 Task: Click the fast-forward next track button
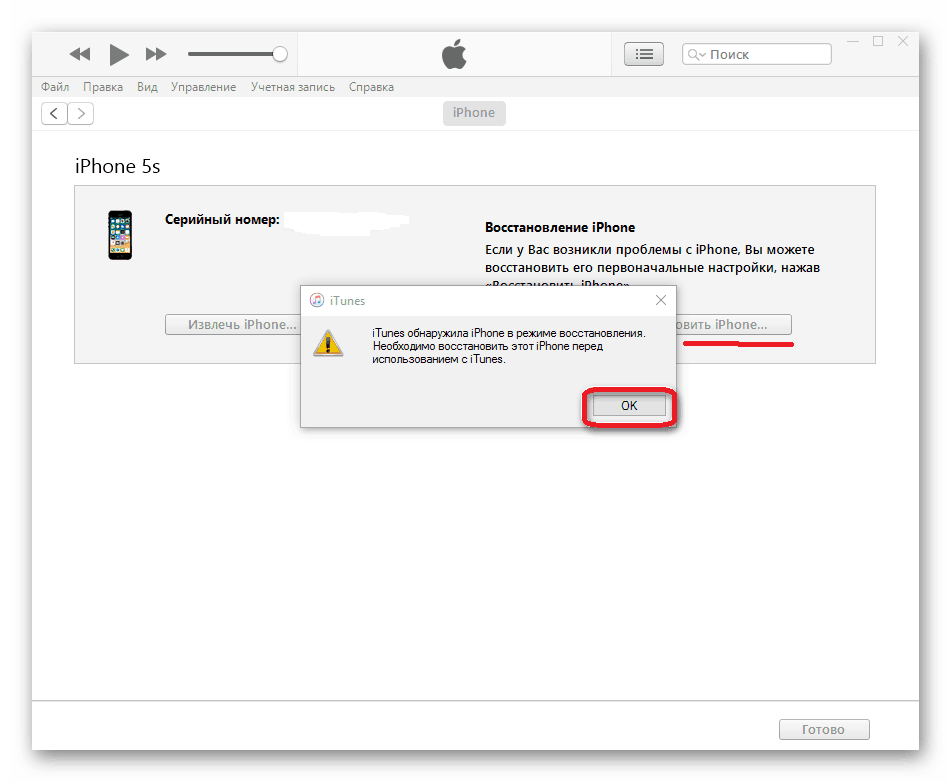[156, 55]
